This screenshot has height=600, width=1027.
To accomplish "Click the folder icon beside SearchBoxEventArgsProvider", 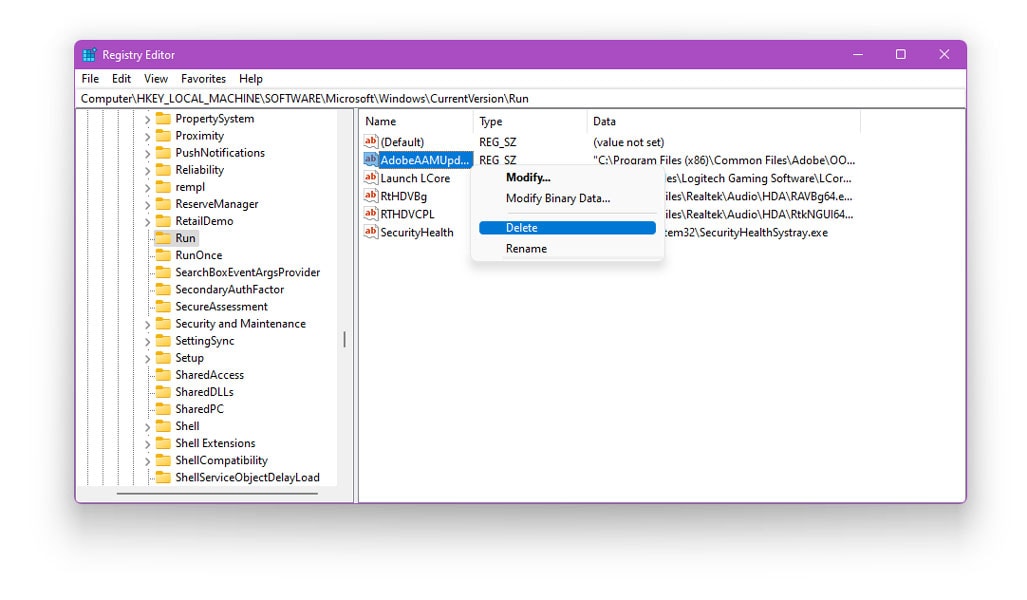I will point(163,272).
